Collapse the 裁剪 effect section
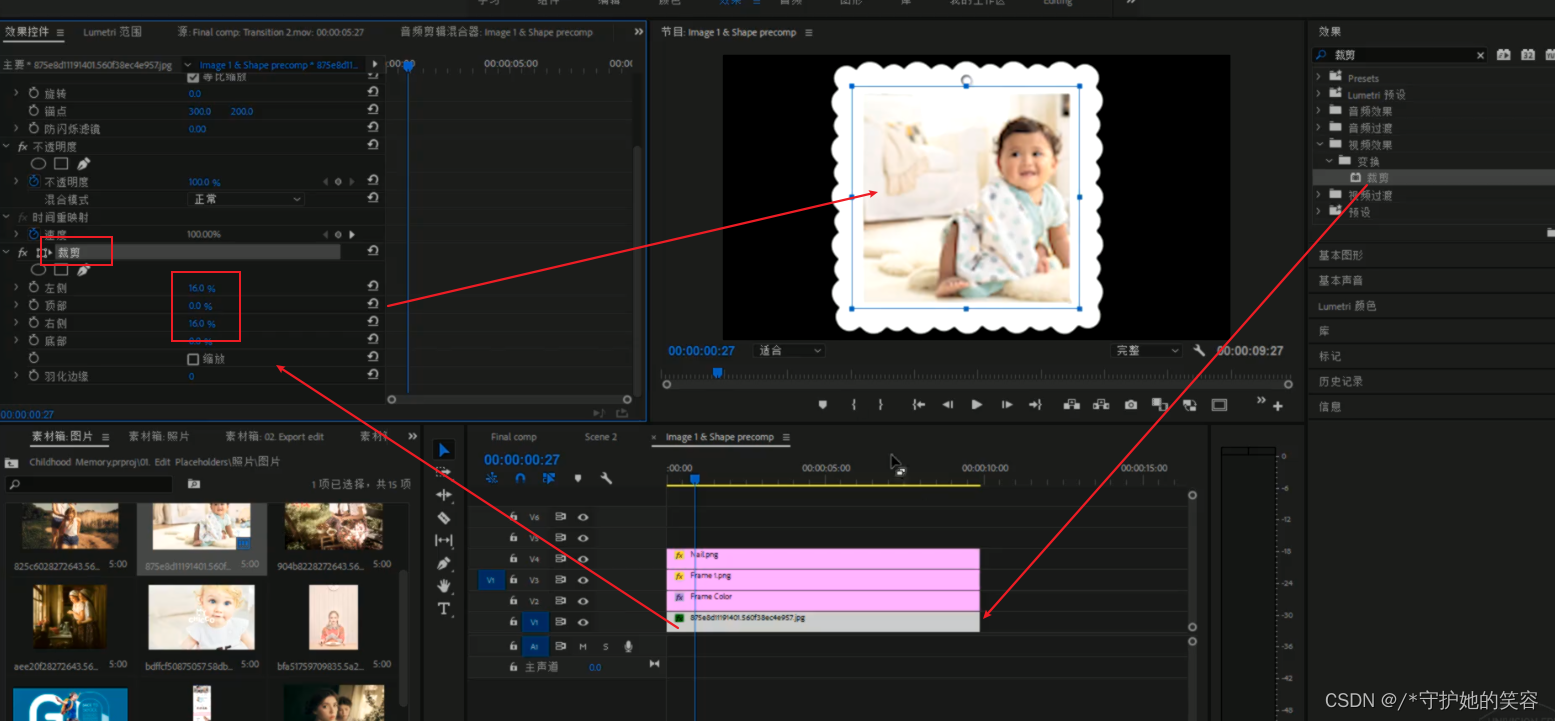This screenshot has height=721, width=1555. (x=7, y=252)
